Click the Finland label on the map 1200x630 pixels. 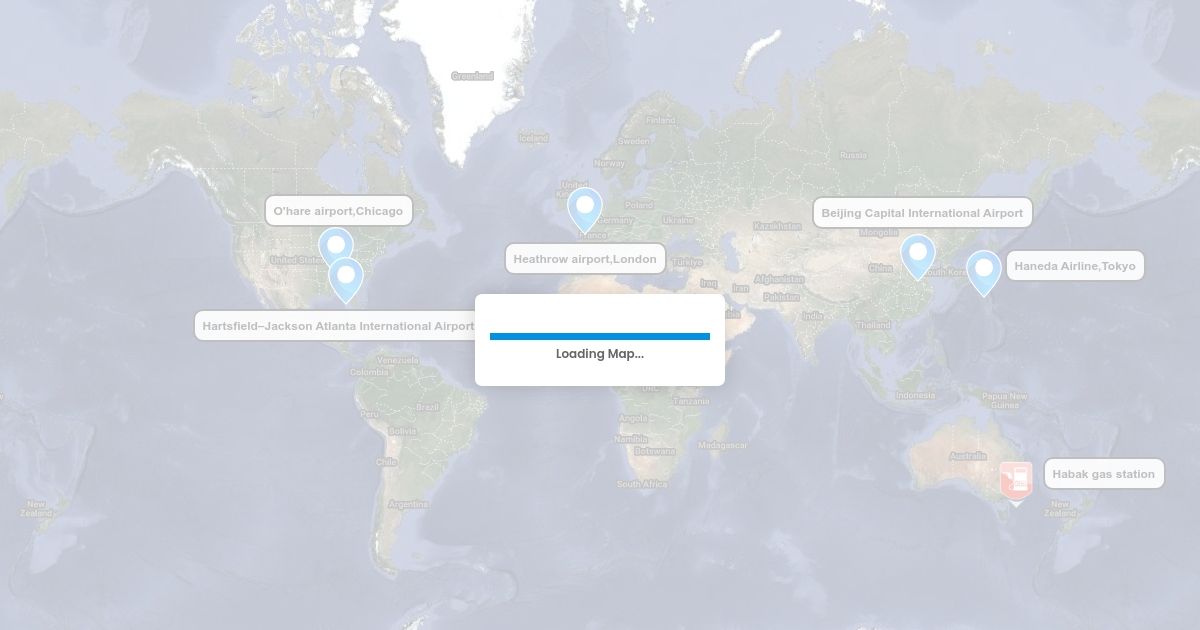tap(661, 120)
